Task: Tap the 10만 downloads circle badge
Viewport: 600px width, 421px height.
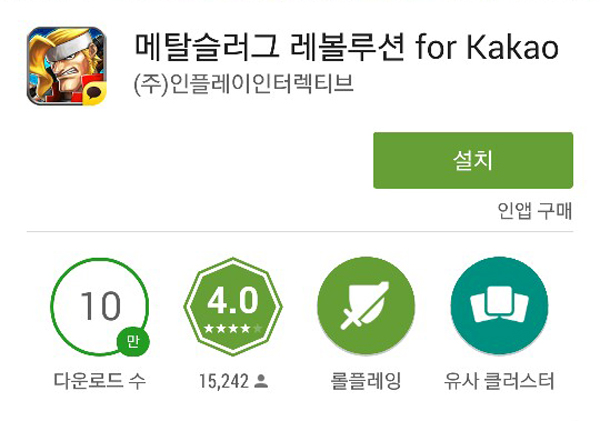Action: click(100, 307)
